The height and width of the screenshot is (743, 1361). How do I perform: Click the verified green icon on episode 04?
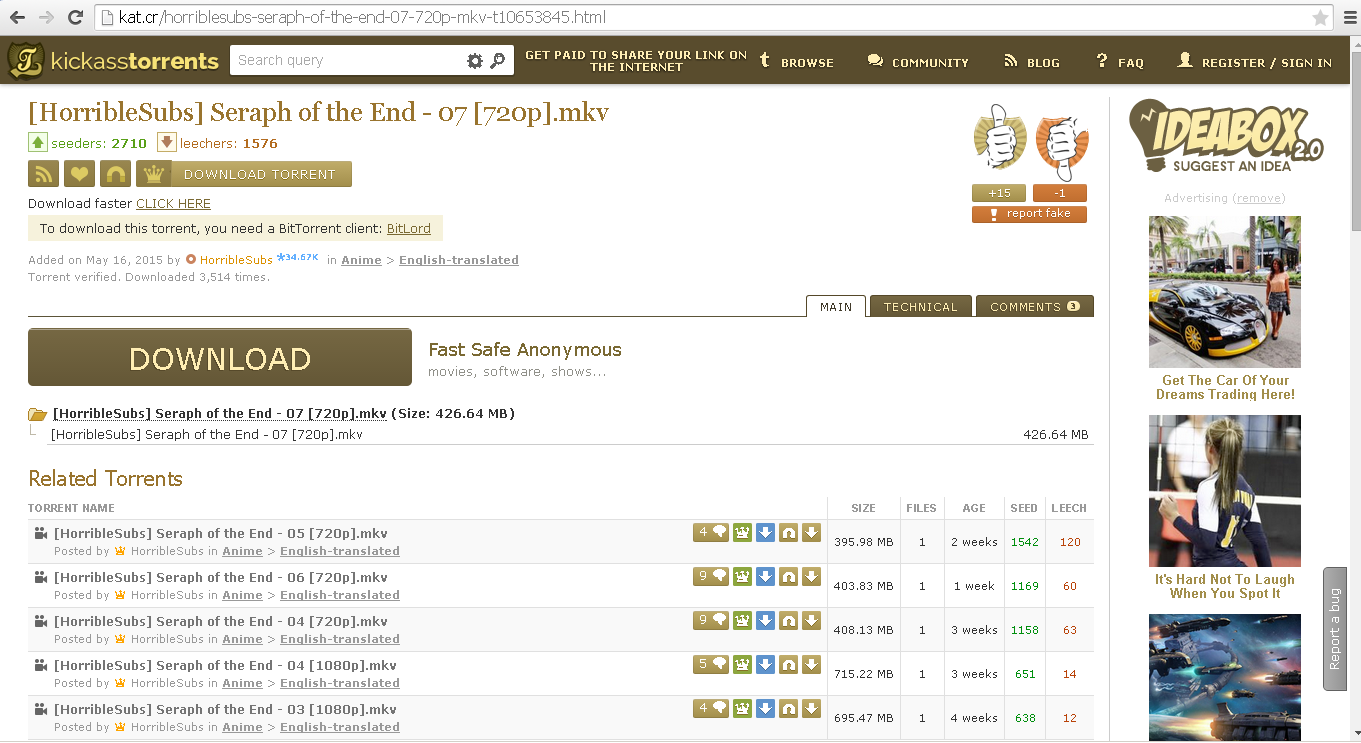coord(741,620)
